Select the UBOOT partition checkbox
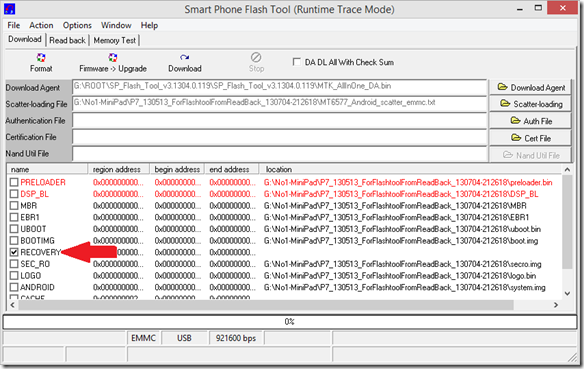This screenshot has height=369, width=584. (14, 229)
